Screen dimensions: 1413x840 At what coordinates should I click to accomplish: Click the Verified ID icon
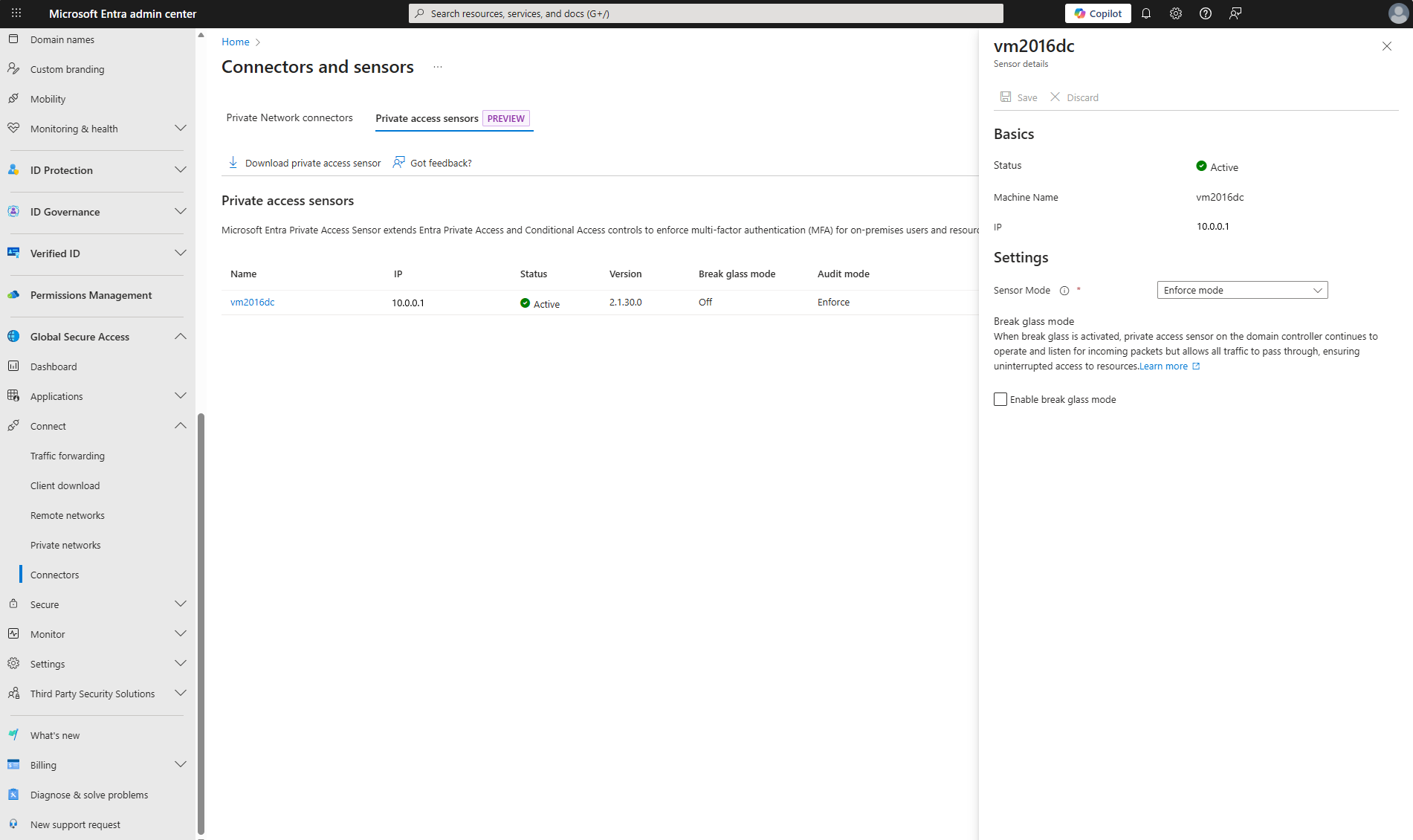click(13, 253)
